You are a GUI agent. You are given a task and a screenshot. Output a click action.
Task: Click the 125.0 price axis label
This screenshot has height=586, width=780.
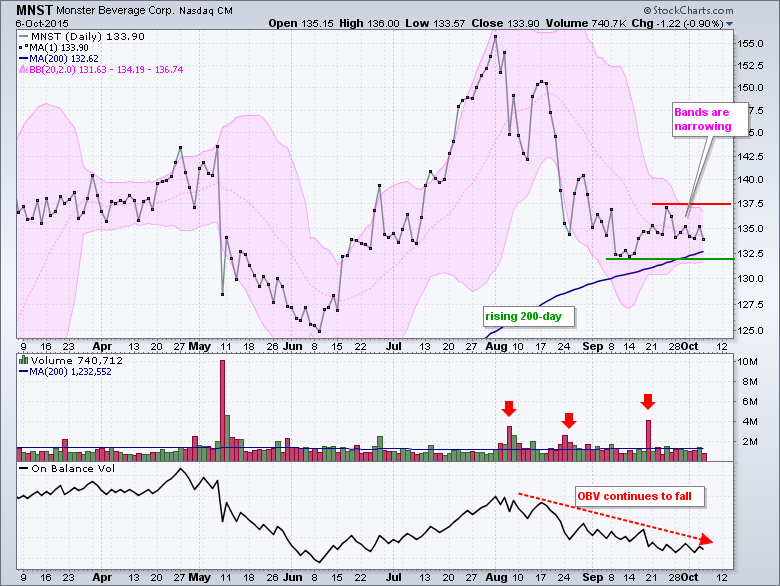(750, 330)
